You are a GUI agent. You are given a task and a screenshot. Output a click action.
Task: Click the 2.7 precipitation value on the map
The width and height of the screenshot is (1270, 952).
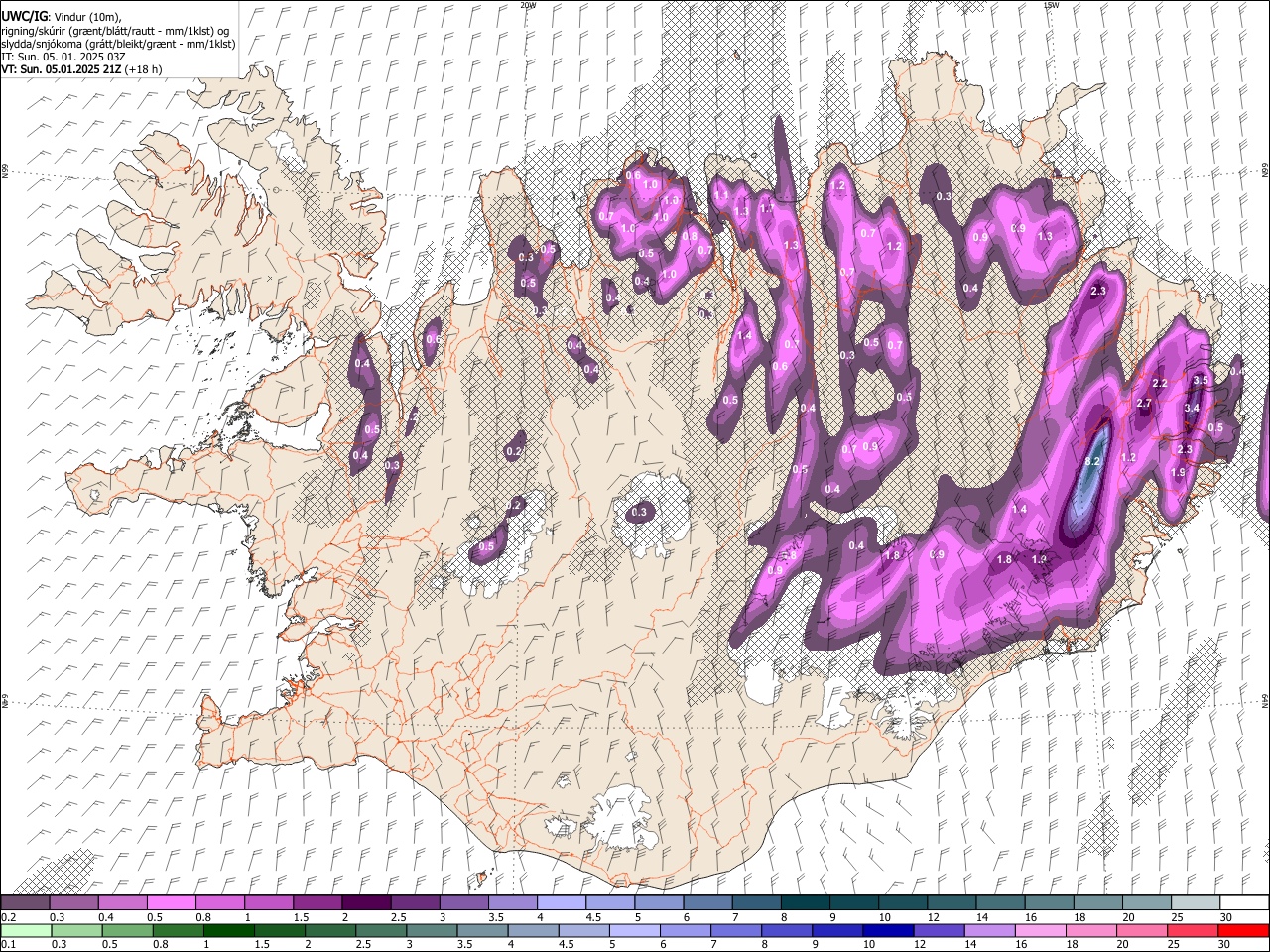pyautogui.click(x=1143, y=403)
